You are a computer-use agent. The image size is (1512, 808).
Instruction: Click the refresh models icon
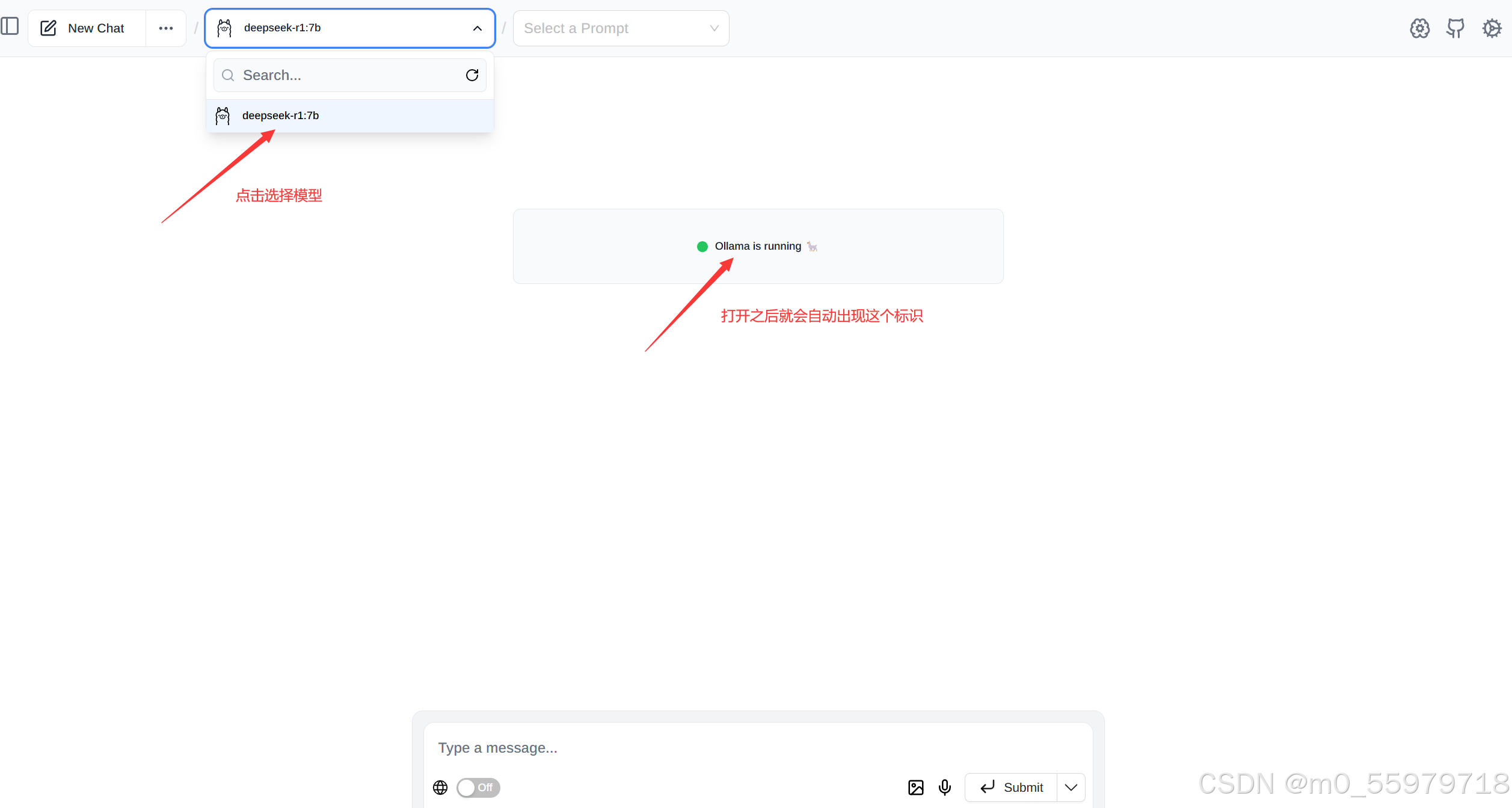472,75
